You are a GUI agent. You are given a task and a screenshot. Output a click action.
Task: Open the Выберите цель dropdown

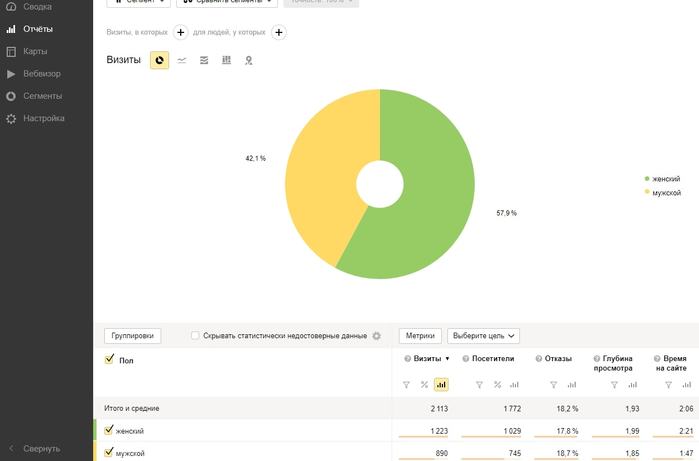click(483, 336)
